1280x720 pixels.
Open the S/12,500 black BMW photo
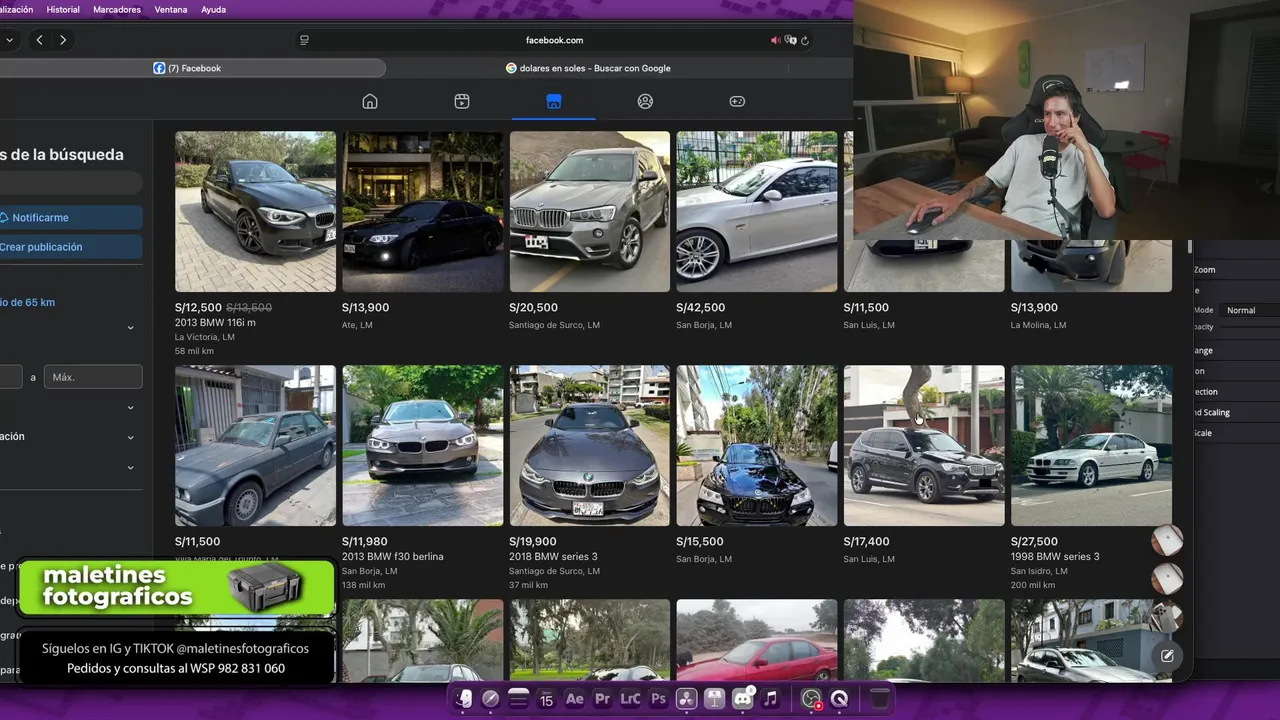[x=255, y=212]
